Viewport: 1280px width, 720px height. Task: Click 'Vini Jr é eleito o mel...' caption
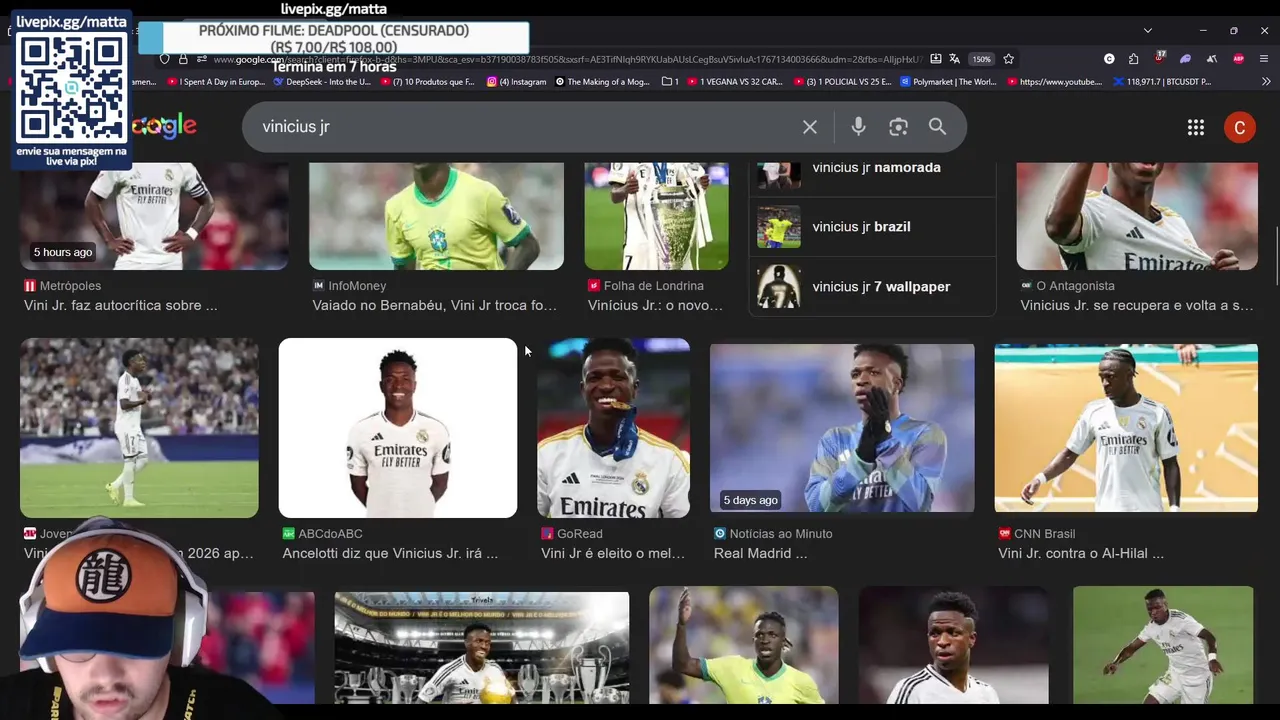click(x=613, y=554)
